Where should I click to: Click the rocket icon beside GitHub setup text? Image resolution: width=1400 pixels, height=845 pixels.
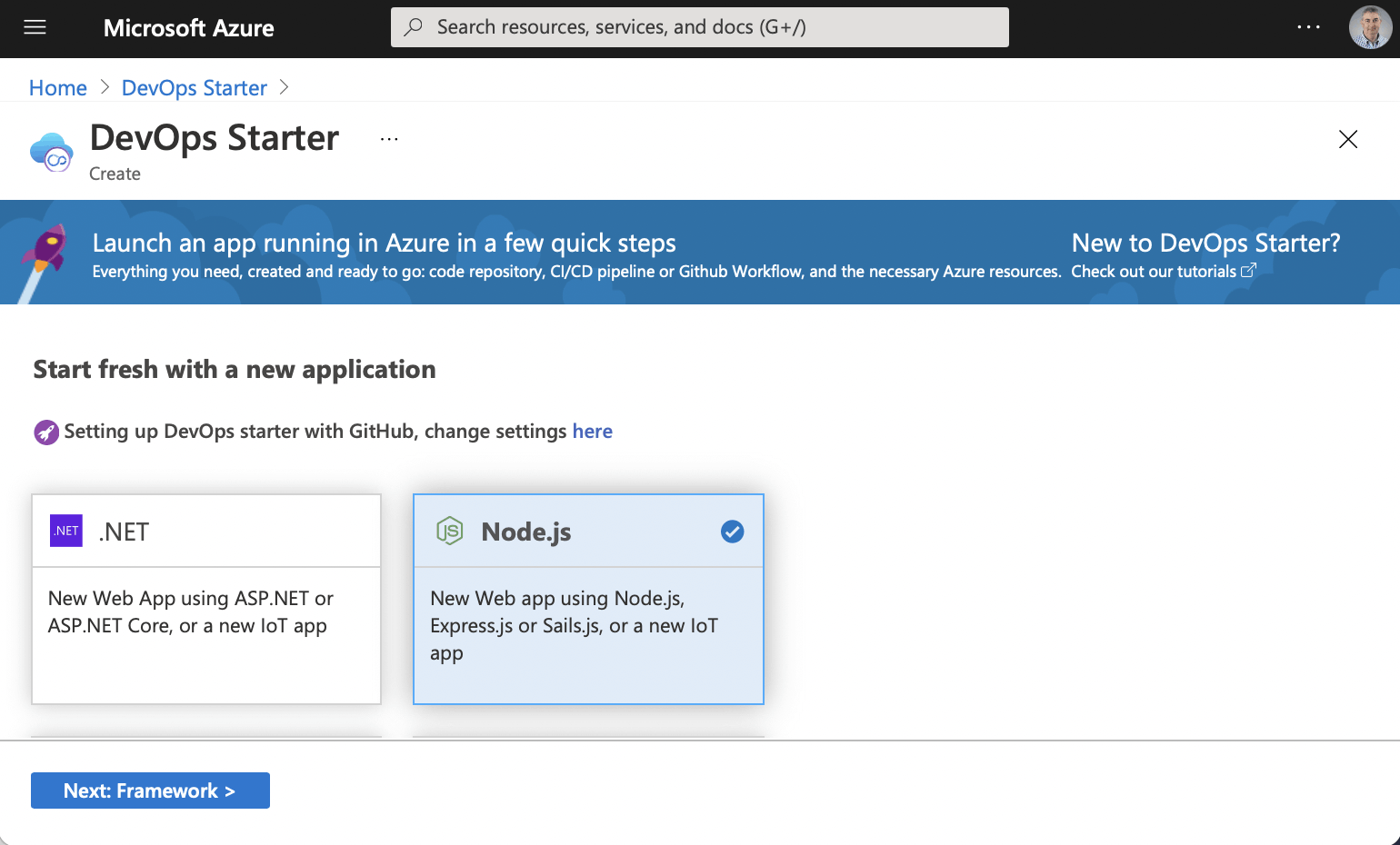[46, 432]
